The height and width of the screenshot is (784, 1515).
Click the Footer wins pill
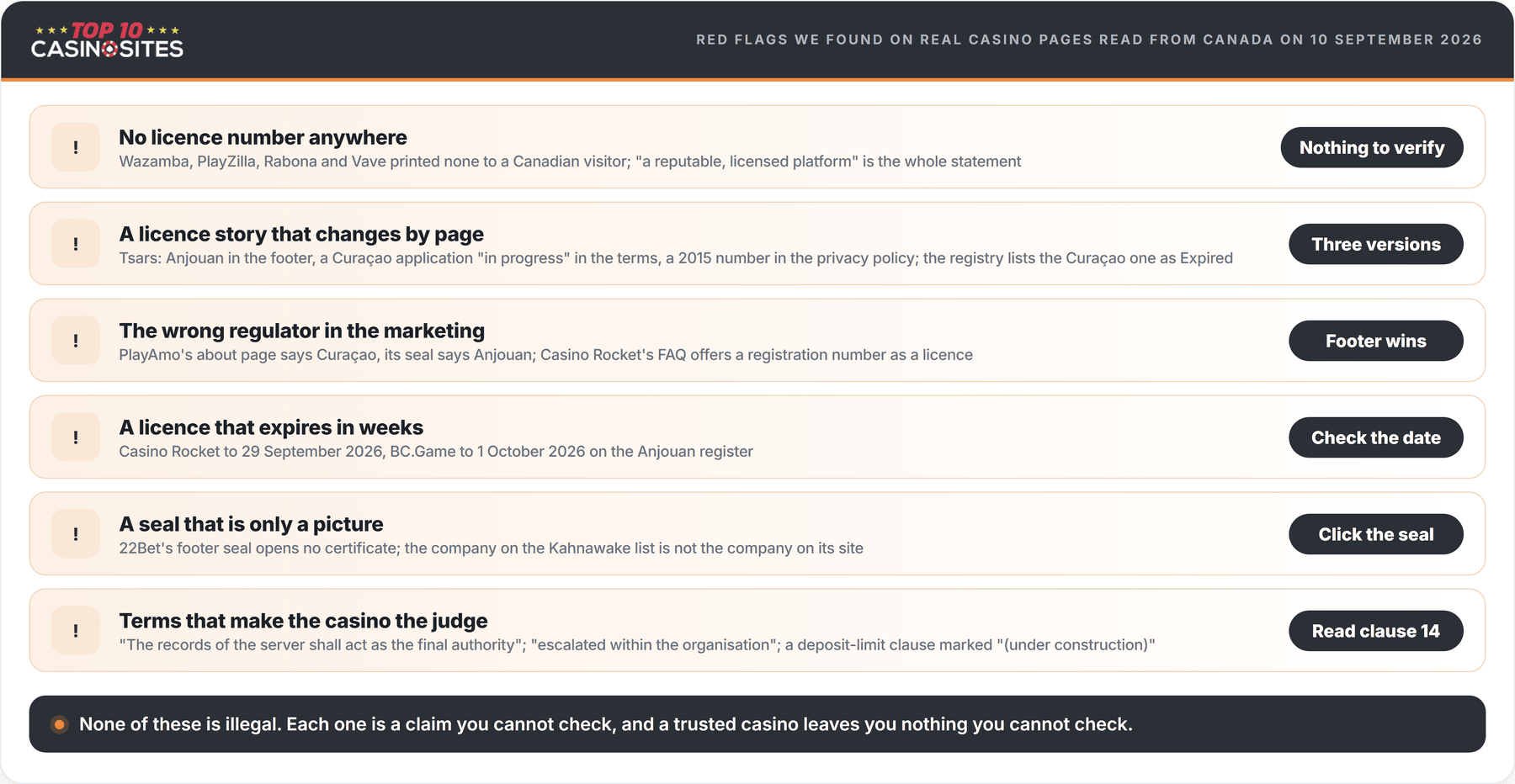pyautogui.click(x=1376, y=341)
